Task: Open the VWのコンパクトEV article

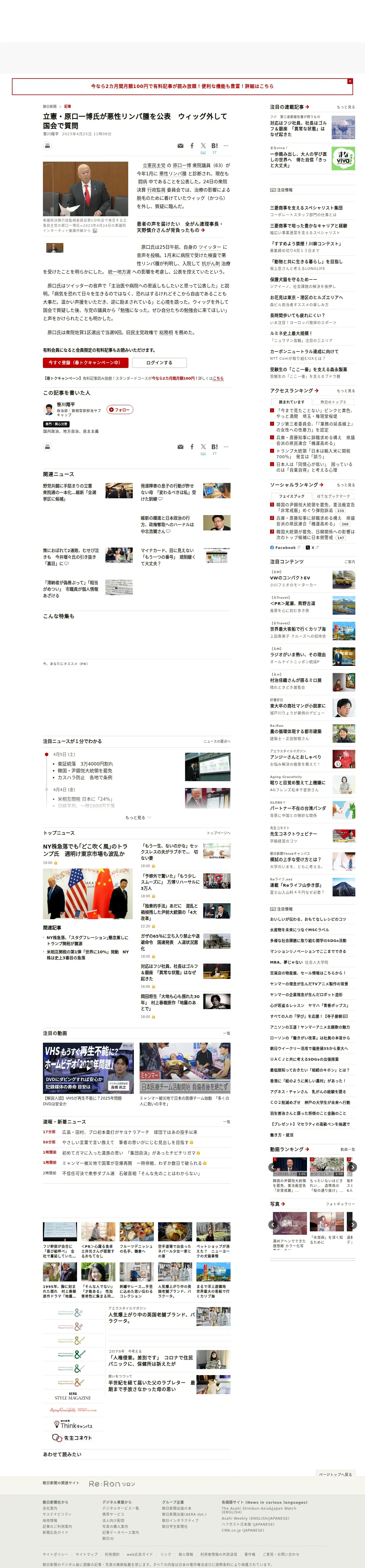Action: click(x=290, y=578)
